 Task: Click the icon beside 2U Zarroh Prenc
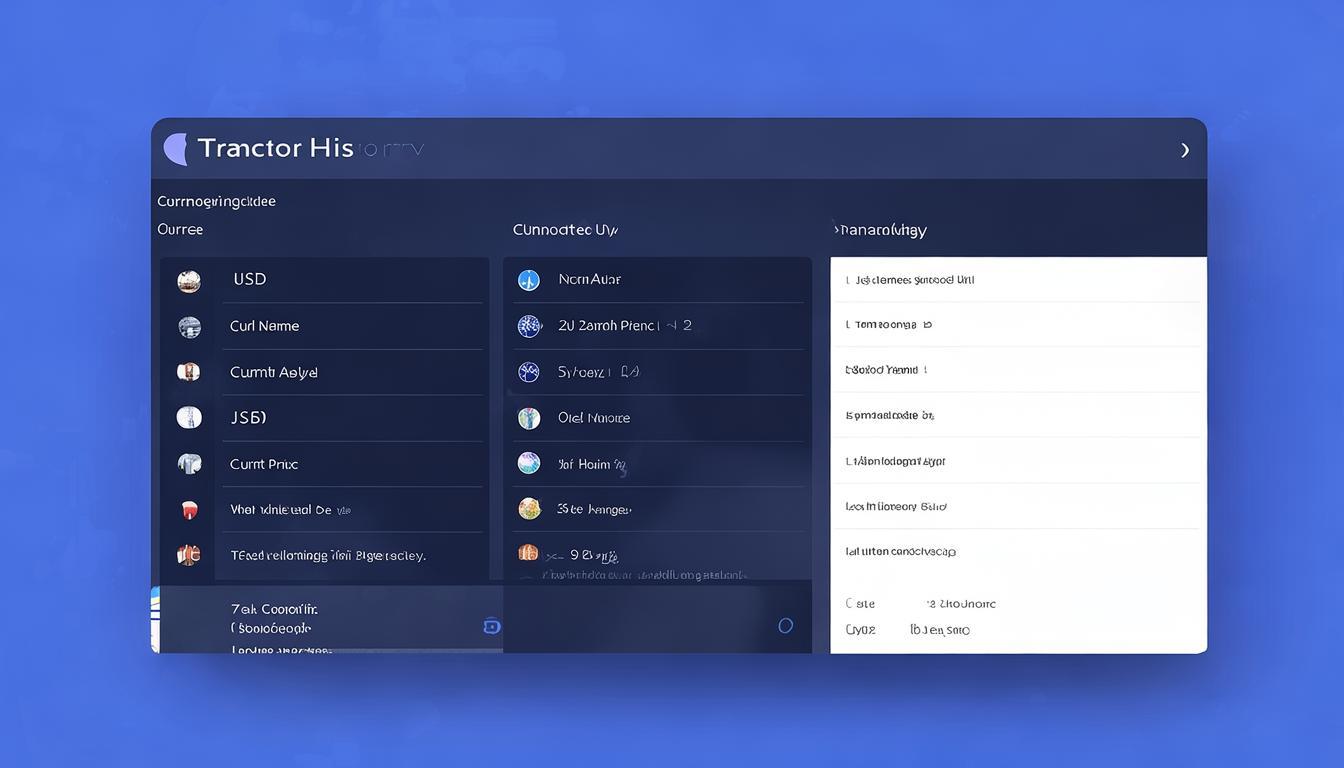click(x=529, y=326)
